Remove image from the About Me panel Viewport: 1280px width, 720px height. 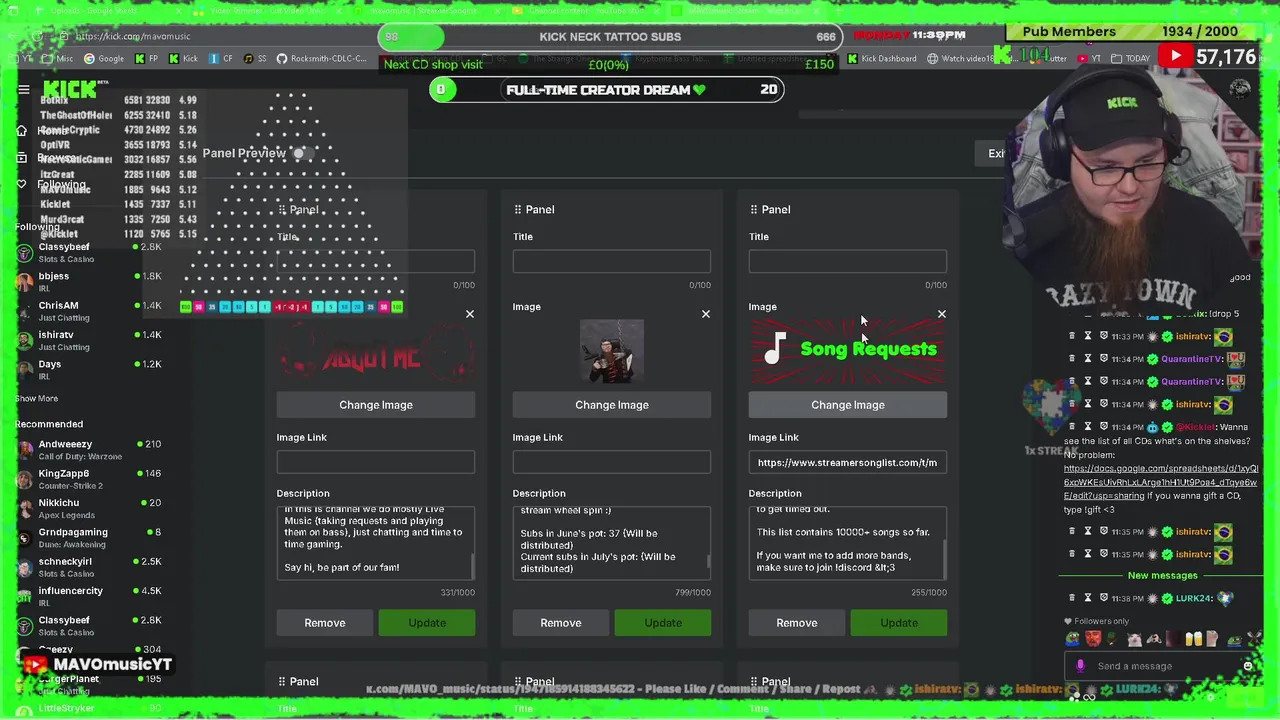469,314
